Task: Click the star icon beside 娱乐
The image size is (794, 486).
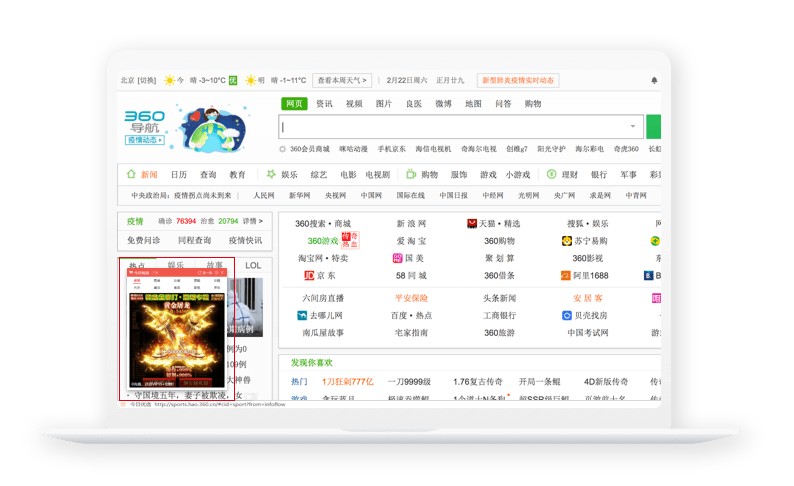Action: [x=271, y=174]
